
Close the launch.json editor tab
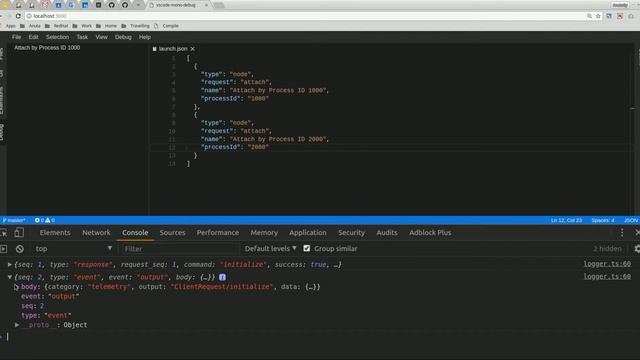[193, 49]
